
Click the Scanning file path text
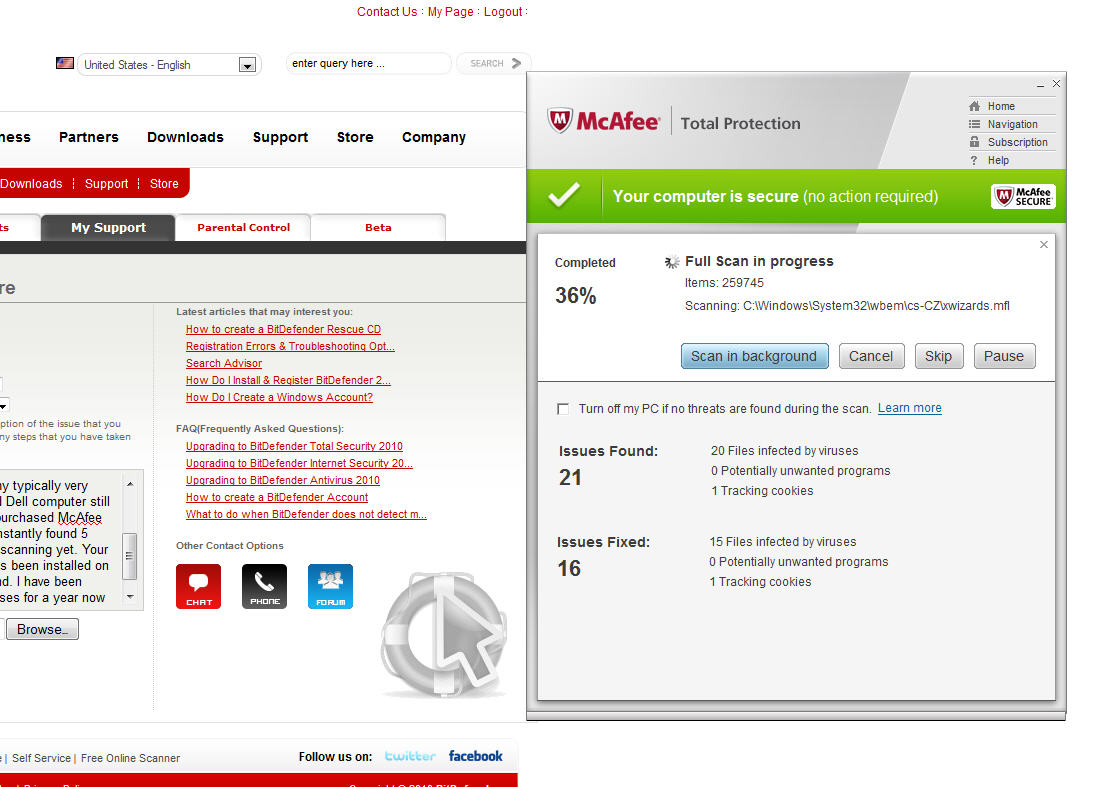[x=847, y=306]
